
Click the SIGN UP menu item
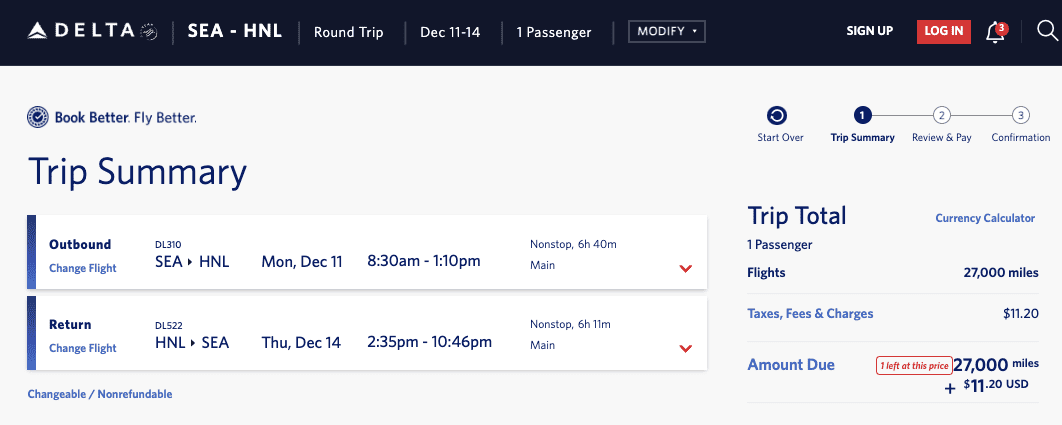tap(870, 31)
